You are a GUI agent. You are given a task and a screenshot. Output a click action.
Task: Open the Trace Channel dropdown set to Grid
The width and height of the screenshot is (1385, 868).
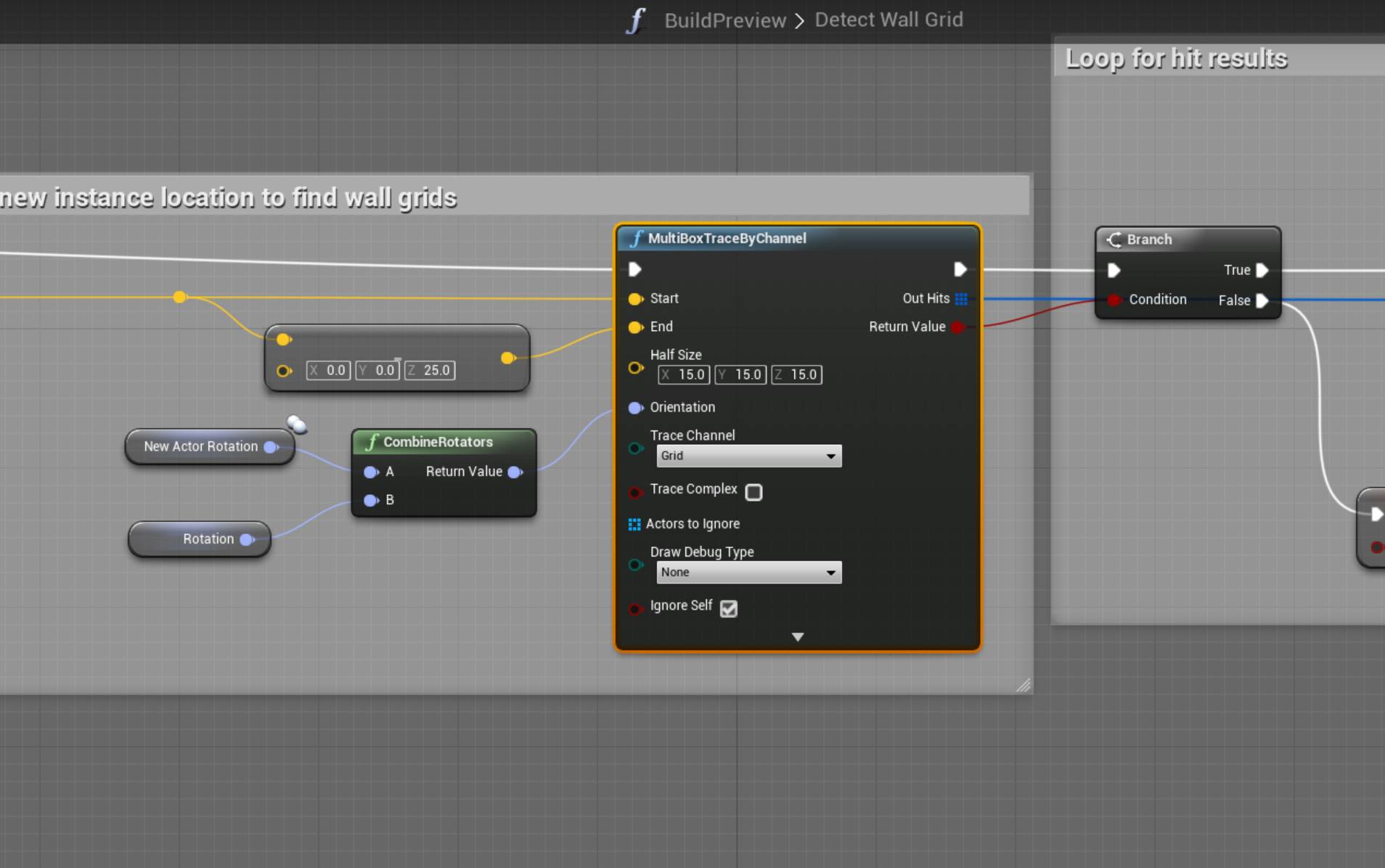tap(748, 456)
